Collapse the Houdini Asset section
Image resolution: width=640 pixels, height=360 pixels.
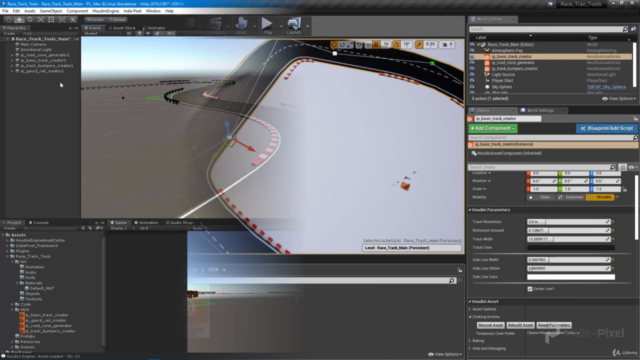470,302
